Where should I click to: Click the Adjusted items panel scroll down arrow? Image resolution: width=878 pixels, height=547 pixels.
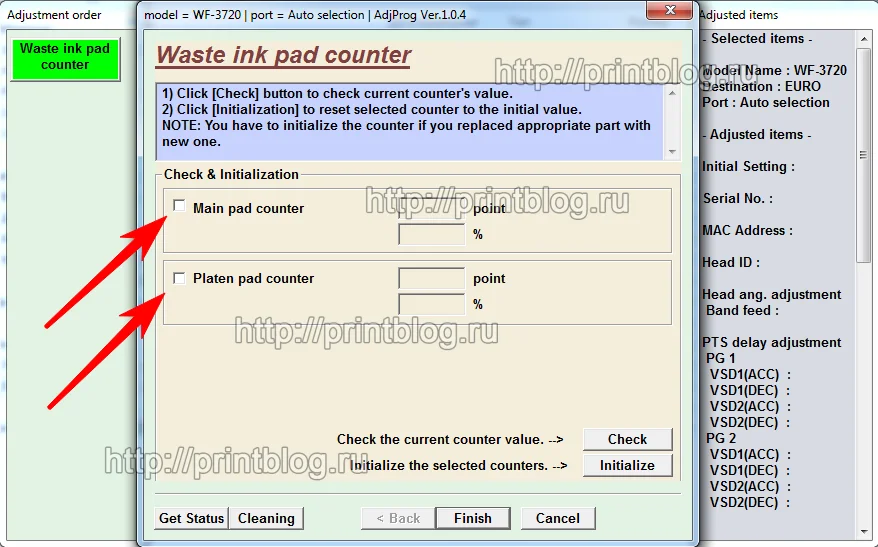point(863,531)
